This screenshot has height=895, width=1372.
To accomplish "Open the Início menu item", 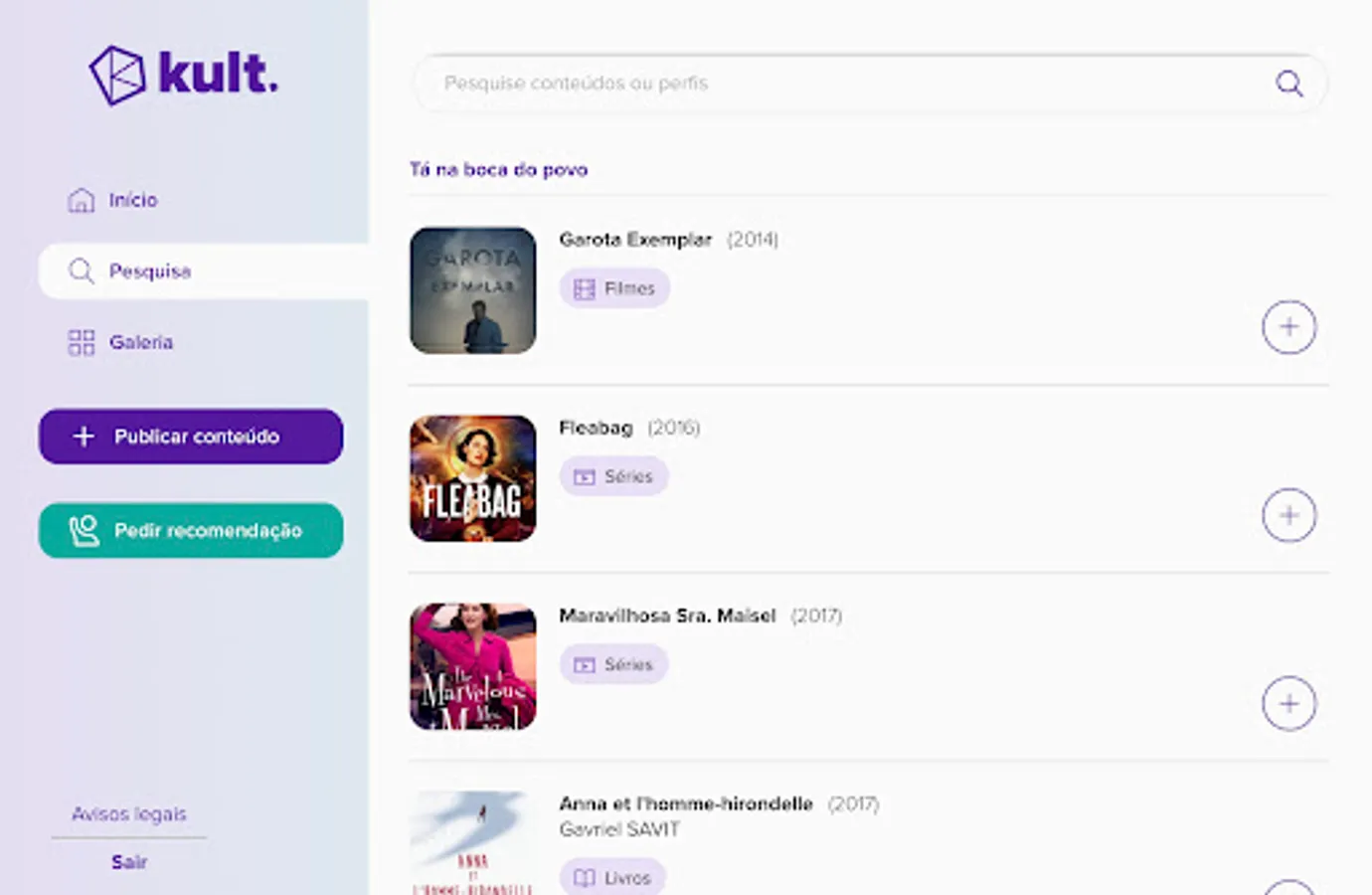I will click(133, 200).
